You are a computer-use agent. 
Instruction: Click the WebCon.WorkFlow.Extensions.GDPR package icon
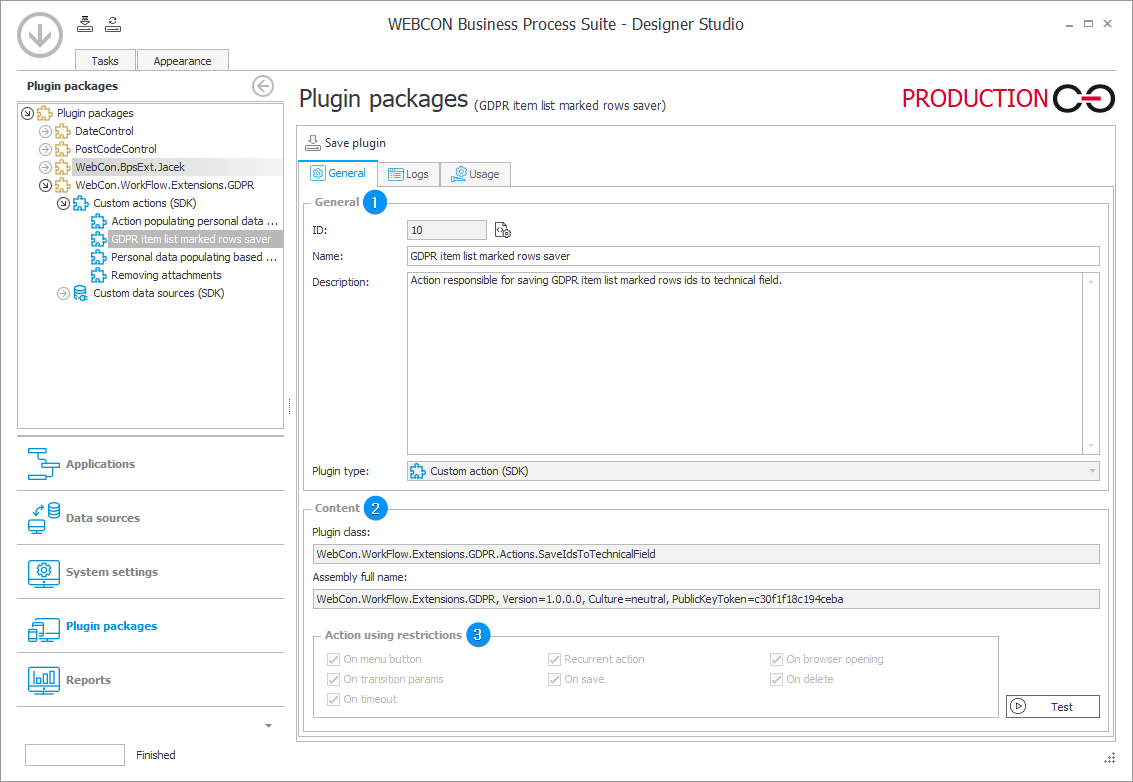pyautogui.click(x=63, y=185)
